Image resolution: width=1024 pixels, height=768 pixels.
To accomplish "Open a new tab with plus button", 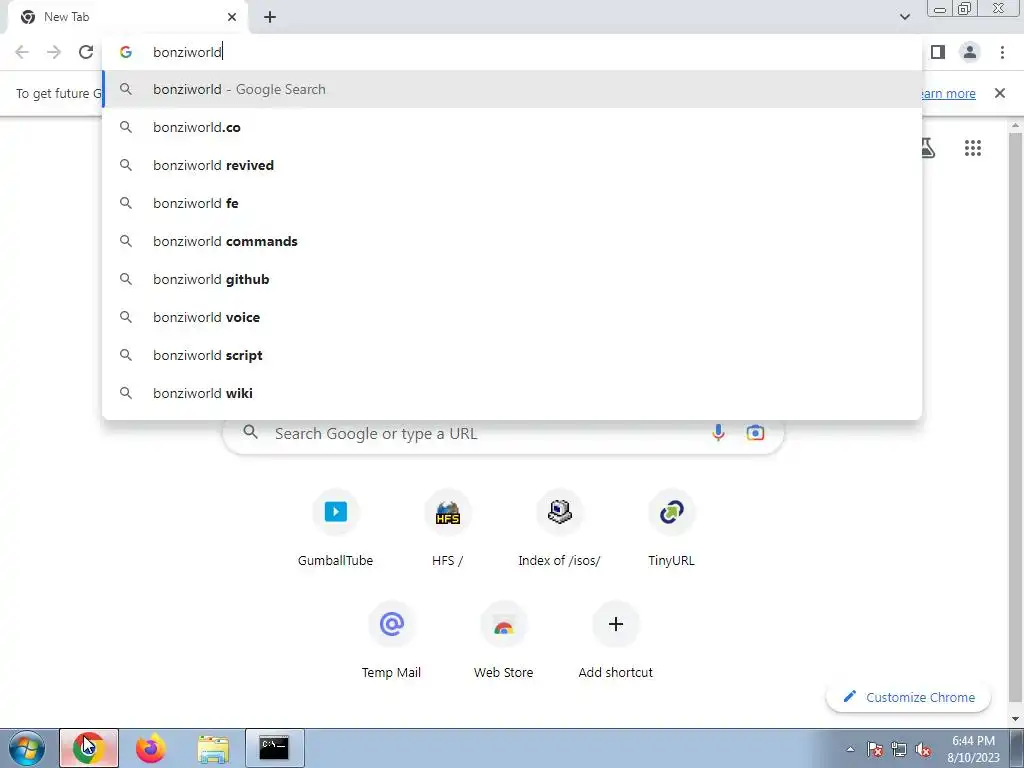I will 270,17.
